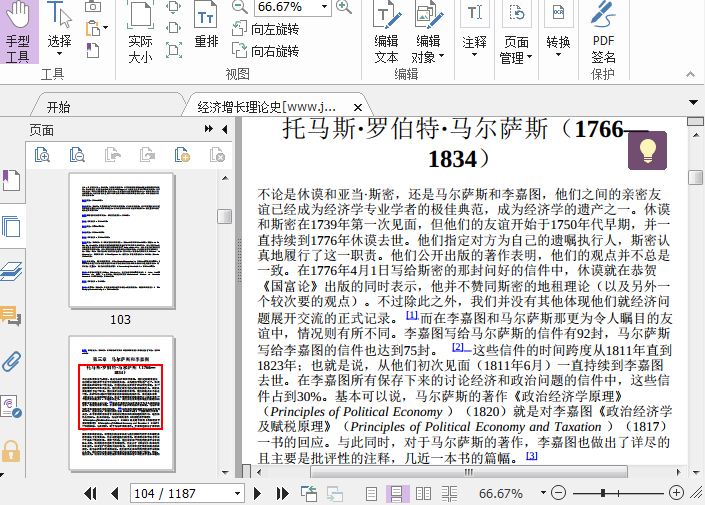This screenshot has width=705, height=505.
Task: Open Edit Object (编辑对象) tool
Action: 428,32
